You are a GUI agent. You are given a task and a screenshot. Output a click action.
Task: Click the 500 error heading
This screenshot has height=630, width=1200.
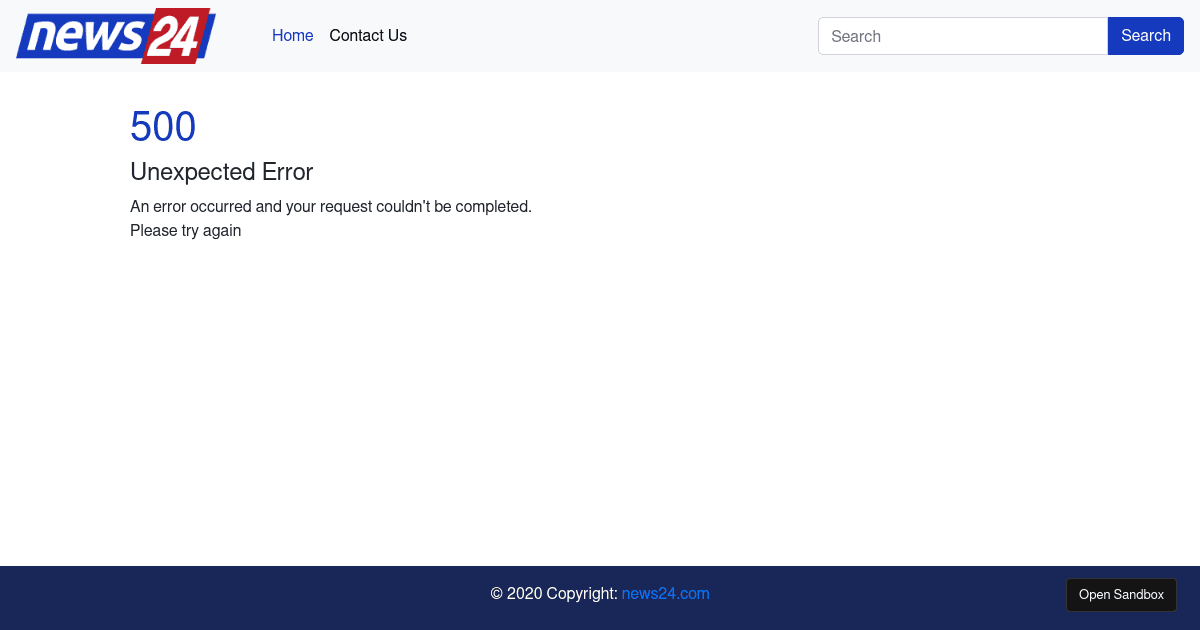(x=163, y=126)
